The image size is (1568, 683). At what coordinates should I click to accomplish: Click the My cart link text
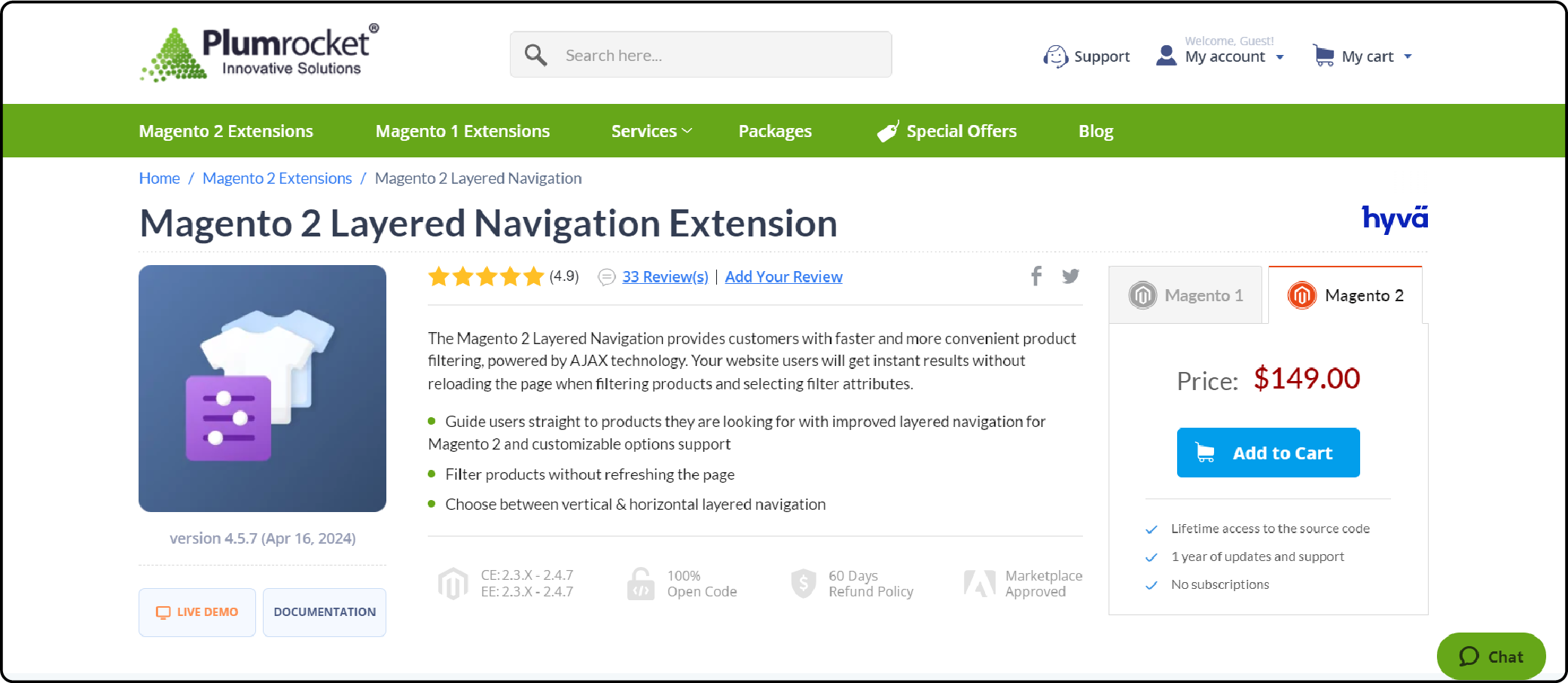point(1368,56)
